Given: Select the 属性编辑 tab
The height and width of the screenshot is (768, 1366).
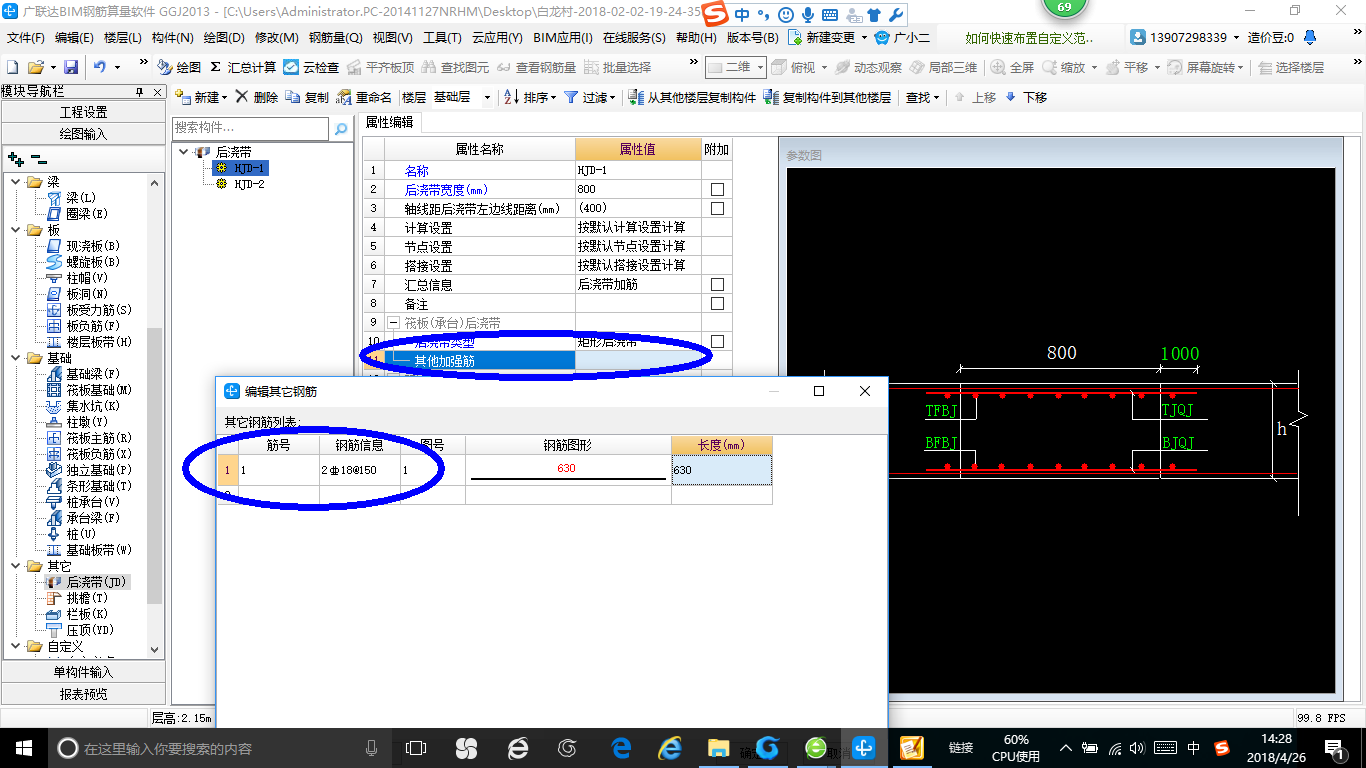Looking at the screenshot, I should 389,123.
